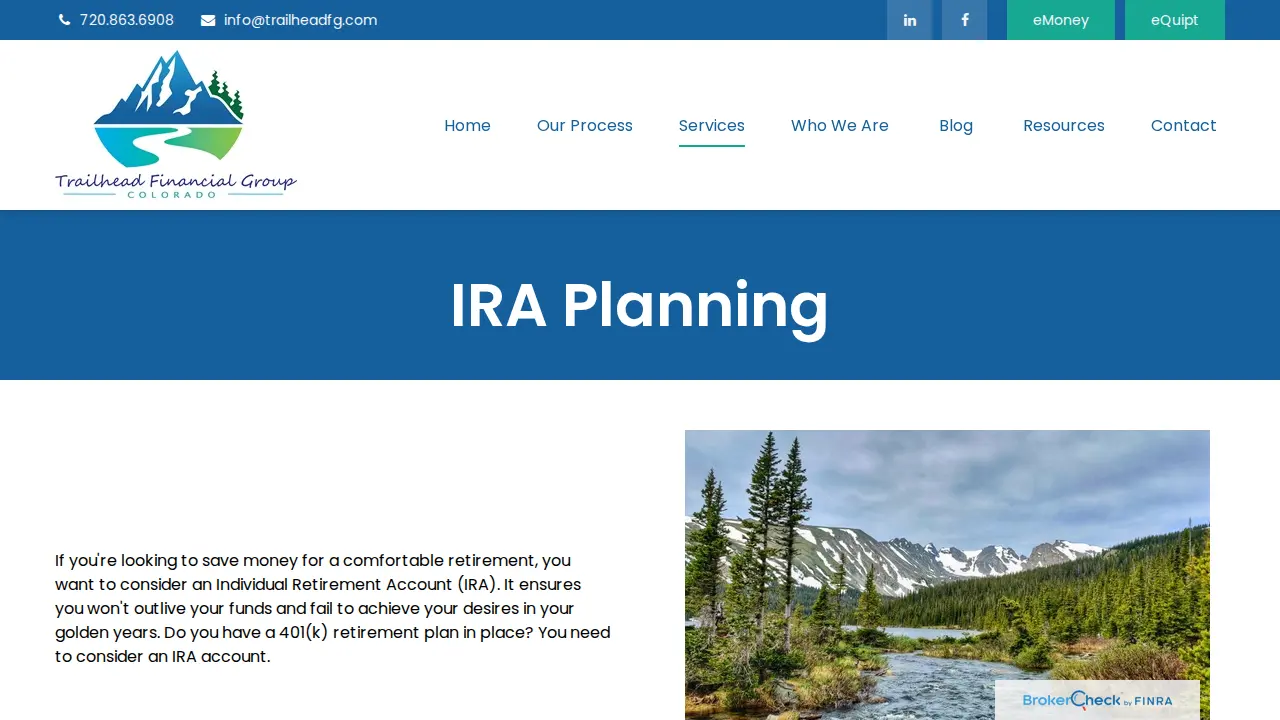Select the Services menu item

point(712,125)
